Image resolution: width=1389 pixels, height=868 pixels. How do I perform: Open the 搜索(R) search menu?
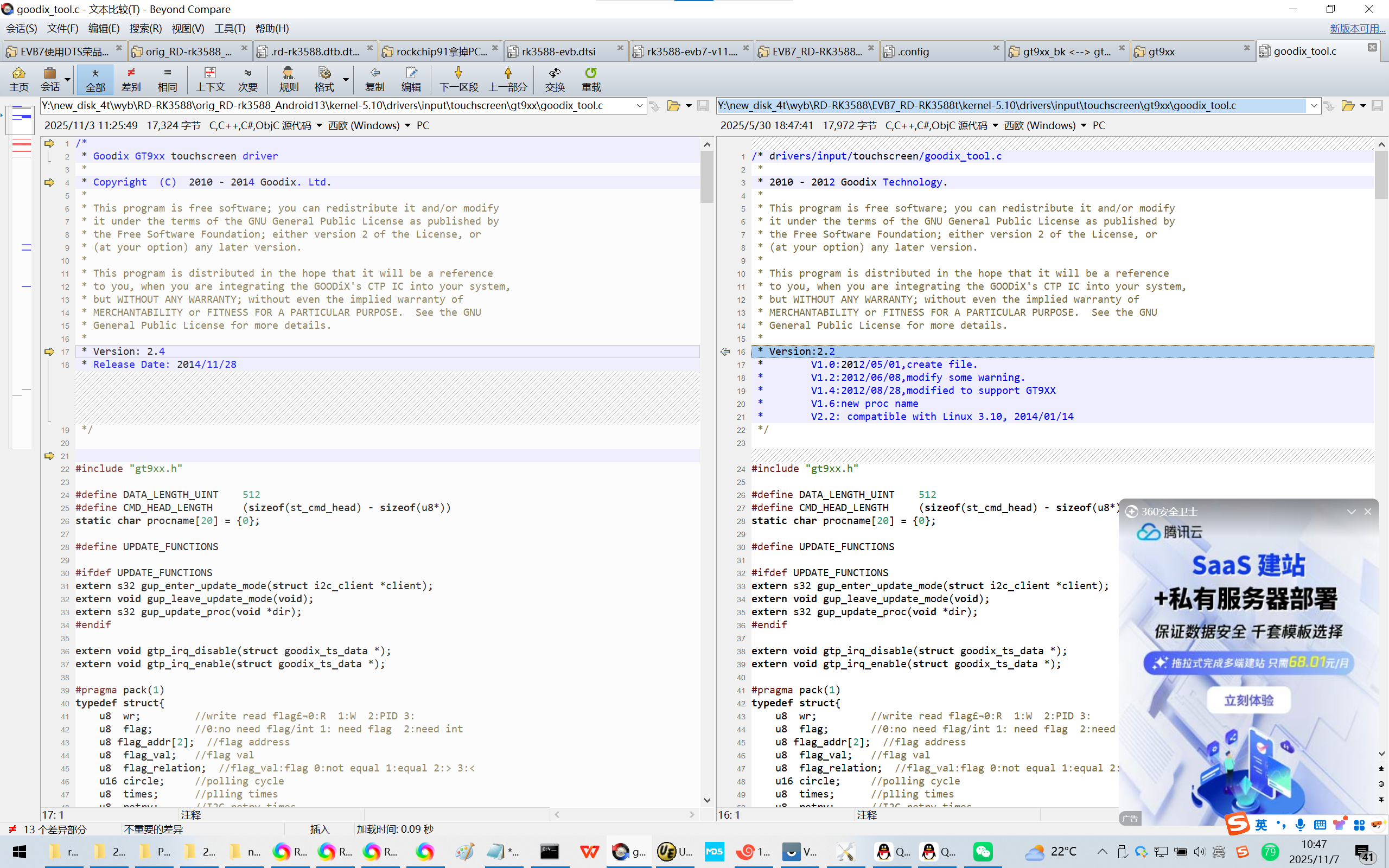pos(145,28)
